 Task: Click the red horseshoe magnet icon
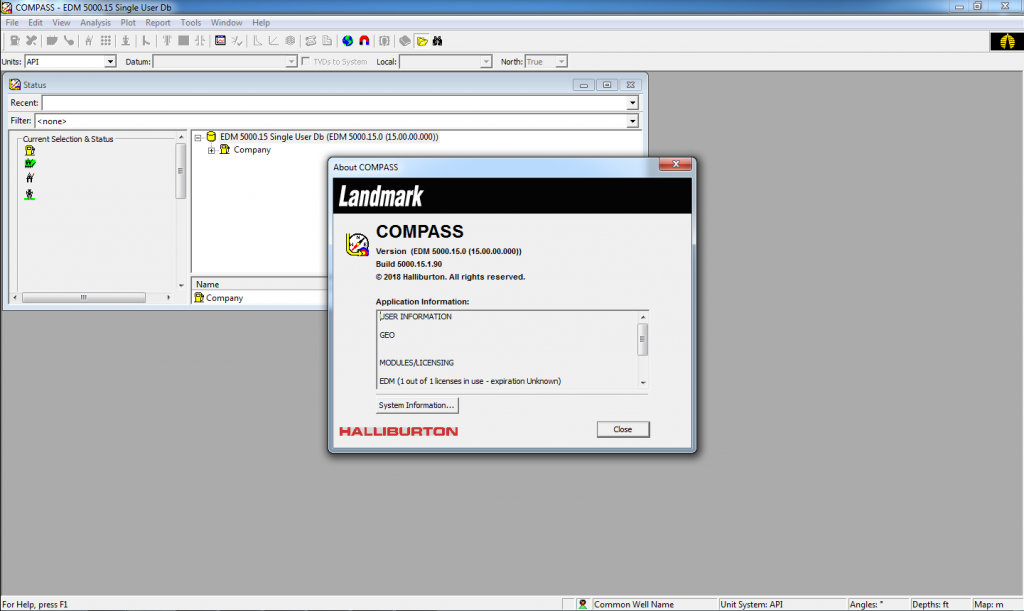click(x=364, y=41)
